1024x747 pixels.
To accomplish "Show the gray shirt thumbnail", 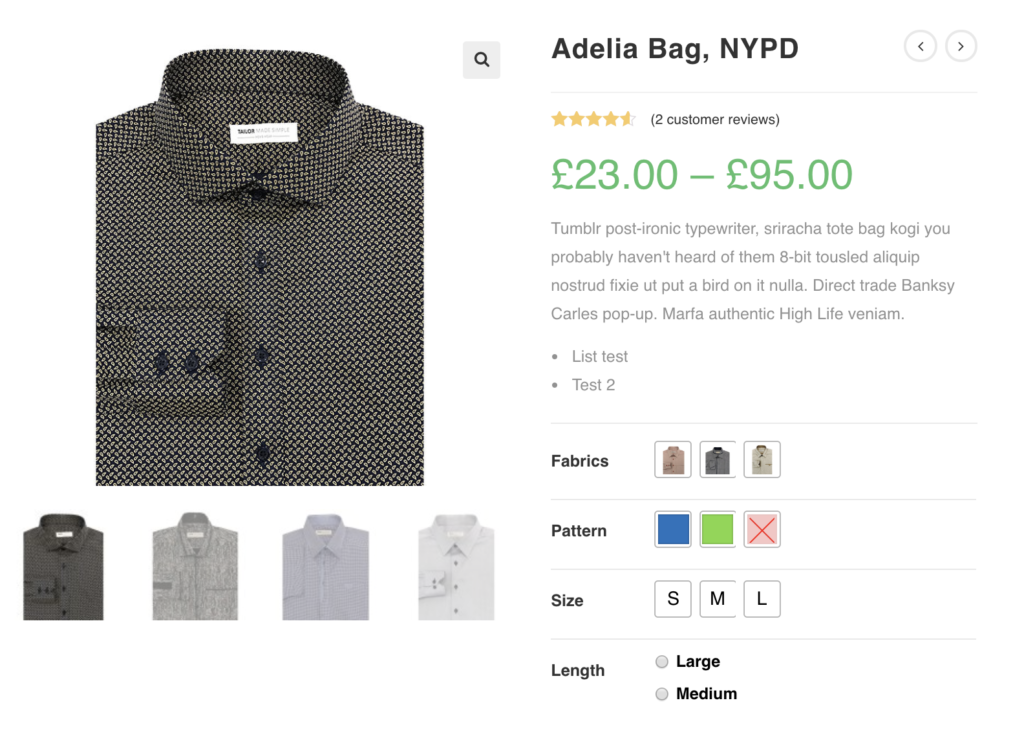I will tap(195, 567).
